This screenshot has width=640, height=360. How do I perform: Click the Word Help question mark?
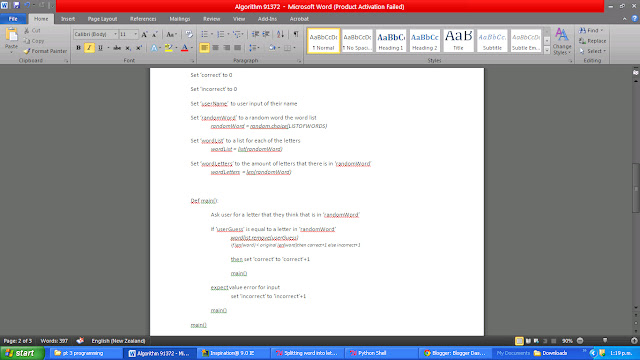pos(634,18)
